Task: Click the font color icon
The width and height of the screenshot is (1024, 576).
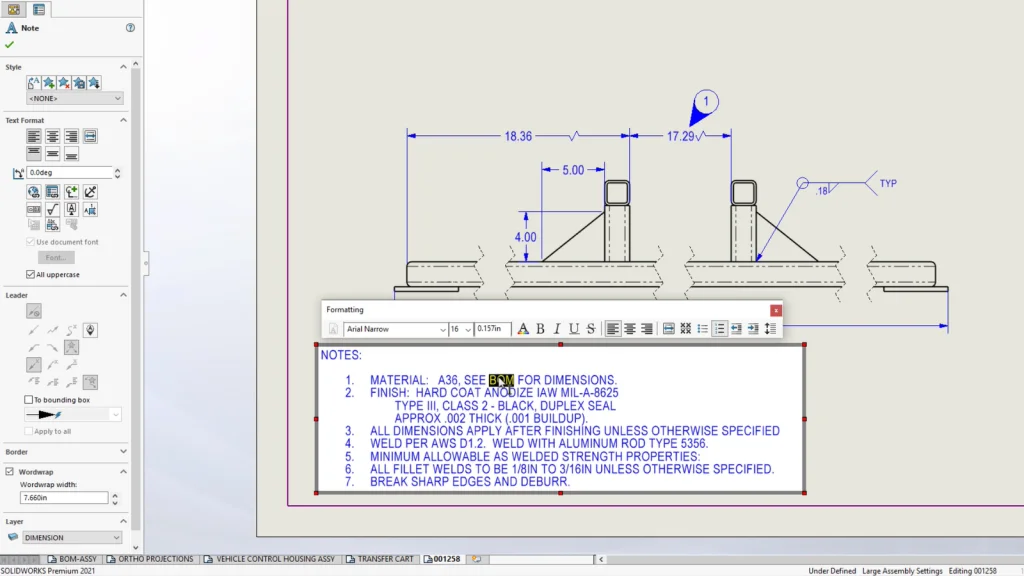Action: 523,329
